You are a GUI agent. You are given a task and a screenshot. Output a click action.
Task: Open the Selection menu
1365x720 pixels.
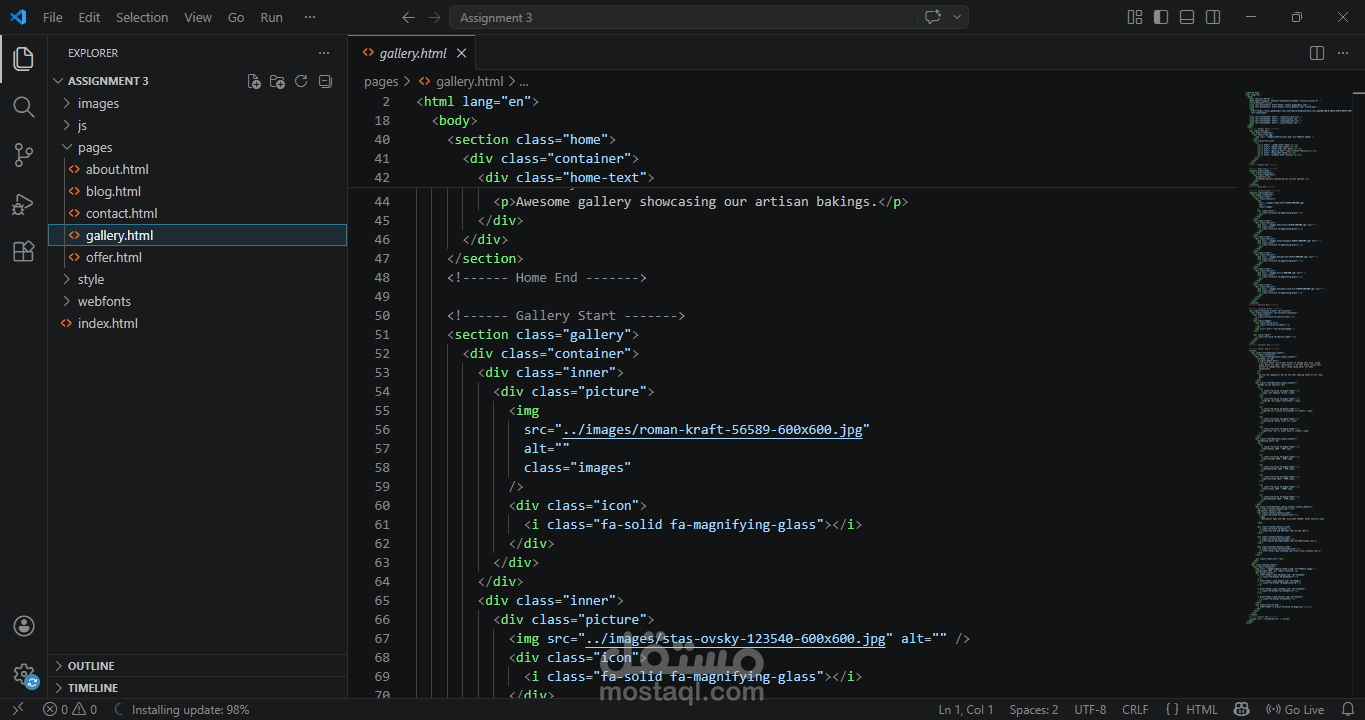pos(142,17)
